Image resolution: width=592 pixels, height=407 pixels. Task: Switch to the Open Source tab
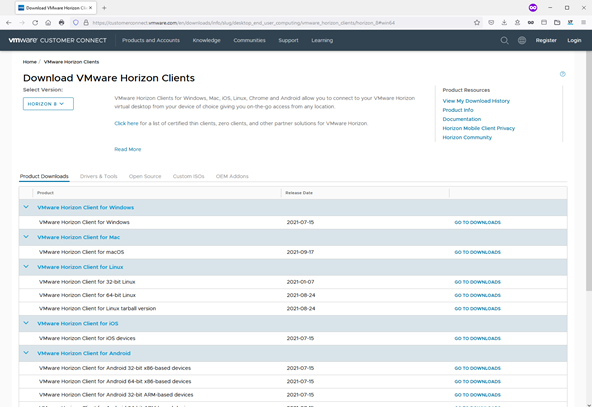pos(145,176)
